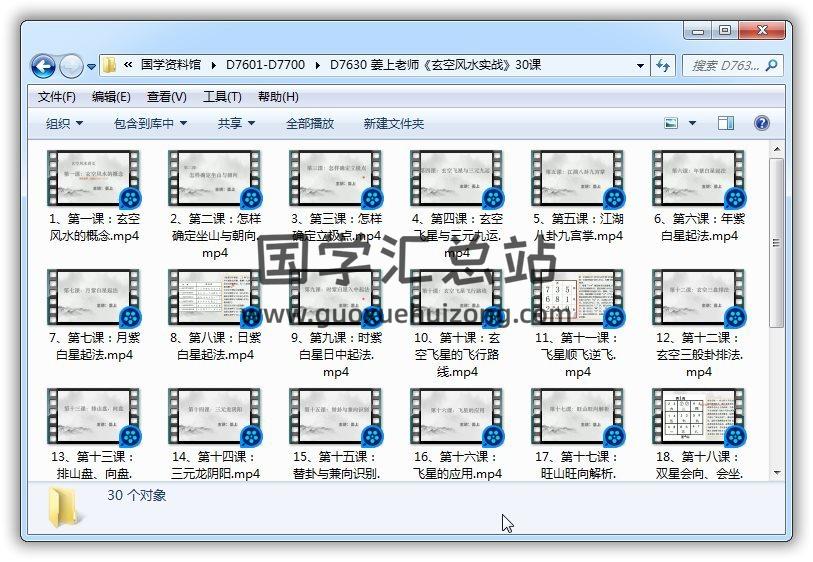Image resolution: width=813 pixels, height=562 pixels.
Task: Select video 6、第六课:年紫白星起法
Action: click(698, 196)
